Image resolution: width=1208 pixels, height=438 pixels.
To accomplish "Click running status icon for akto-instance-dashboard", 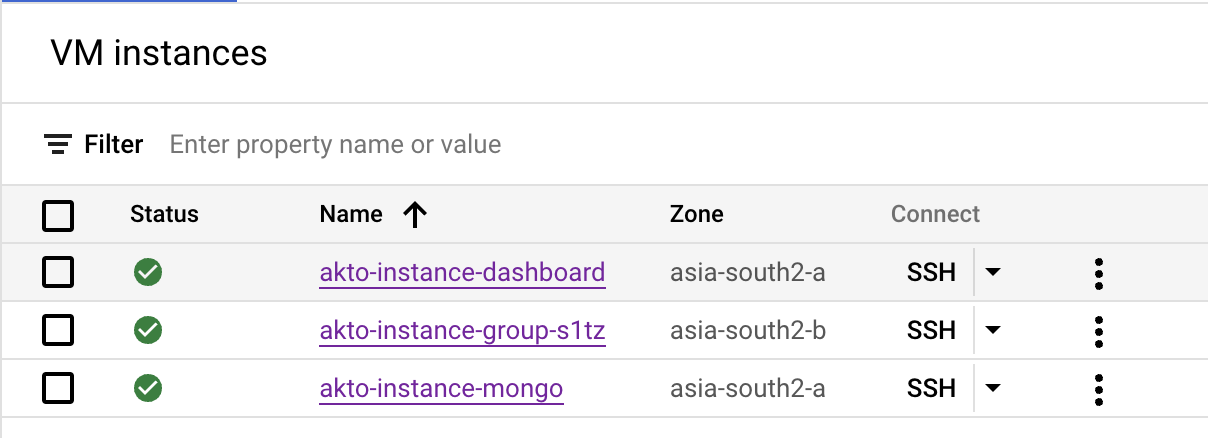I will point(148,272).
